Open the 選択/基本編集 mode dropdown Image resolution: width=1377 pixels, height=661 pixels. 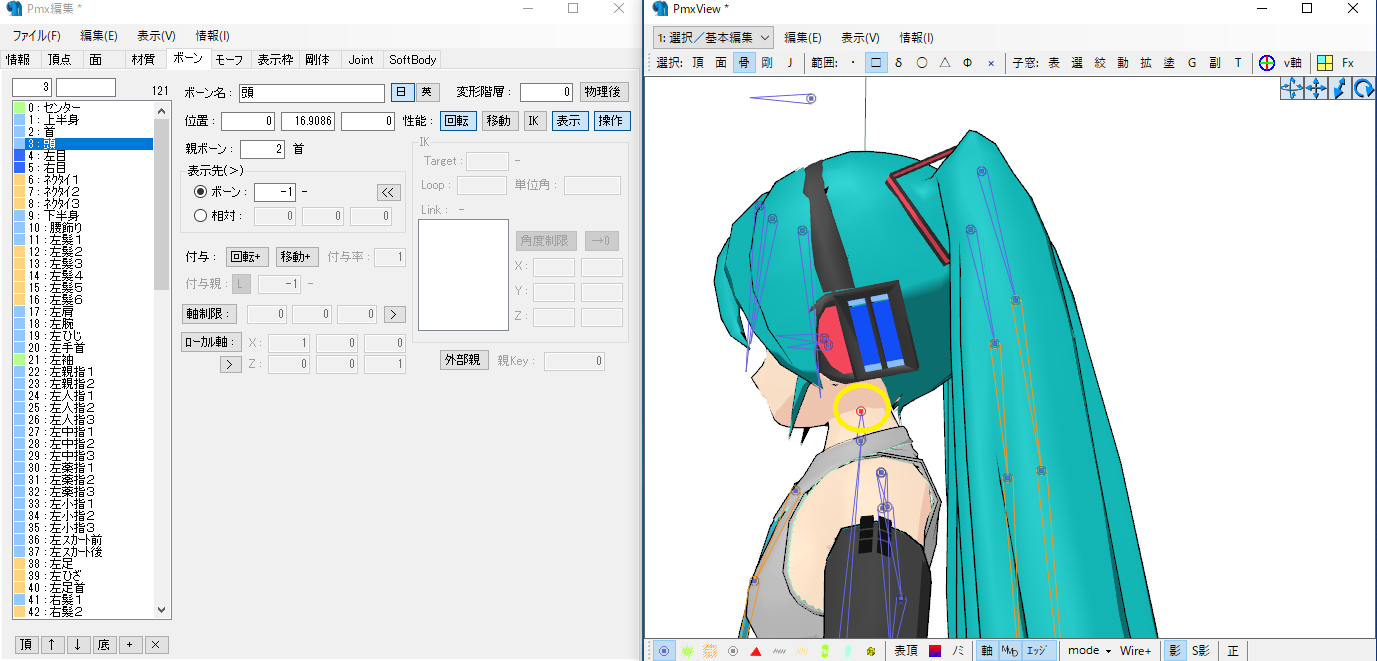pos(714,37)
